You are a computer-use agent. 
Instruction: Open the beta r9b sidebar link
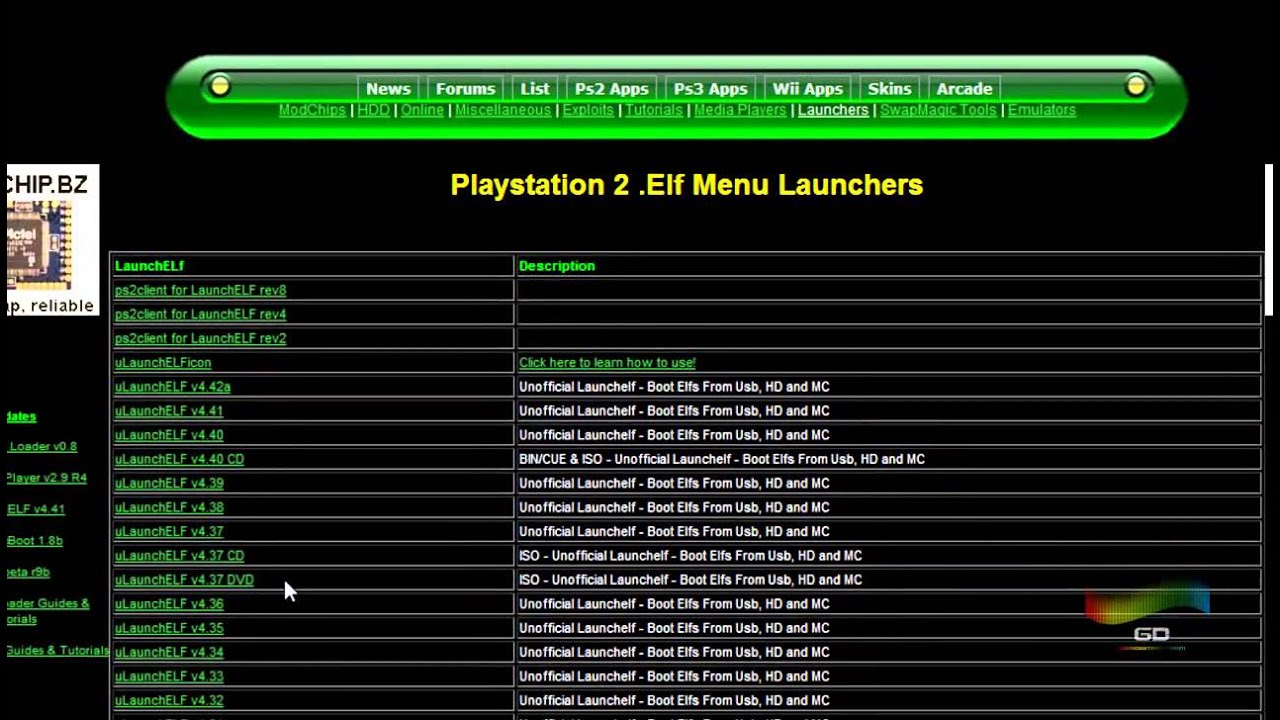(28, 573)
